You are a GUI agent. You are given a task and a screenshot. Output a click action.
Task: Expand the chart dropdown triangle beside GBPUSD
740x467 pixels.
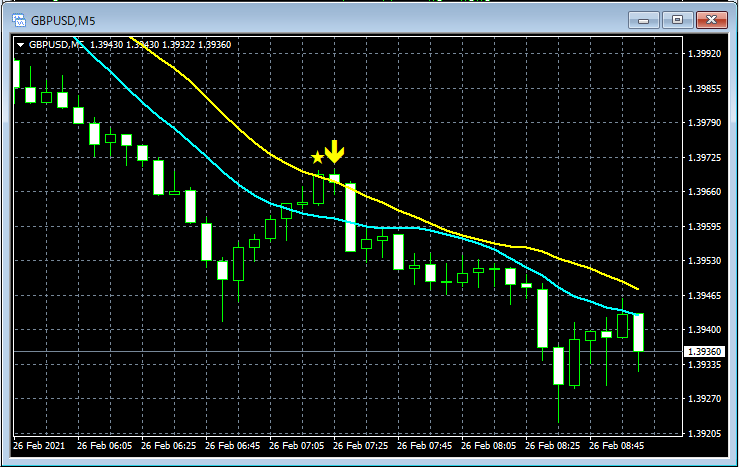(20, 45)
